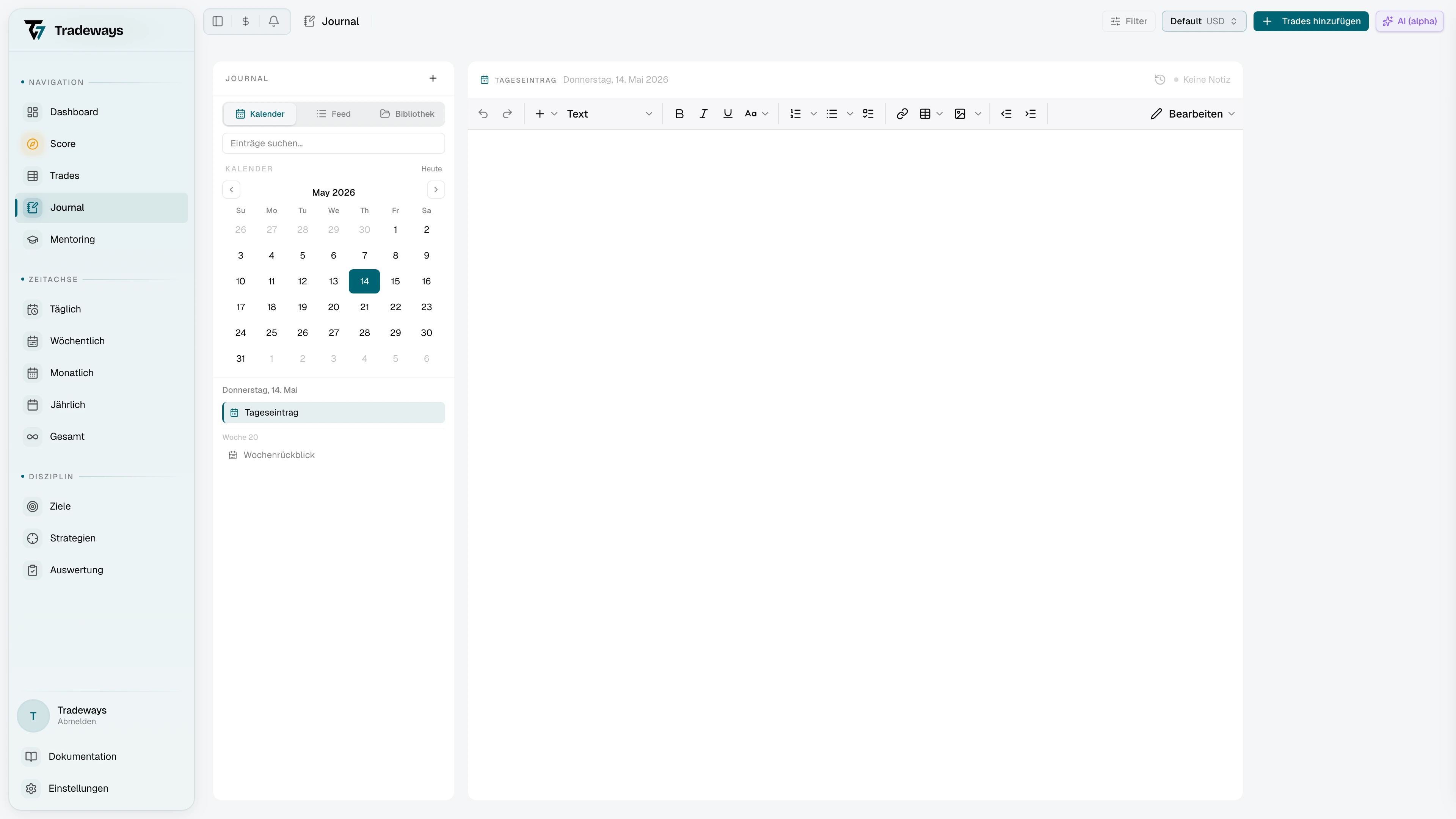Select May 20 in the calendar

(334, 307)
